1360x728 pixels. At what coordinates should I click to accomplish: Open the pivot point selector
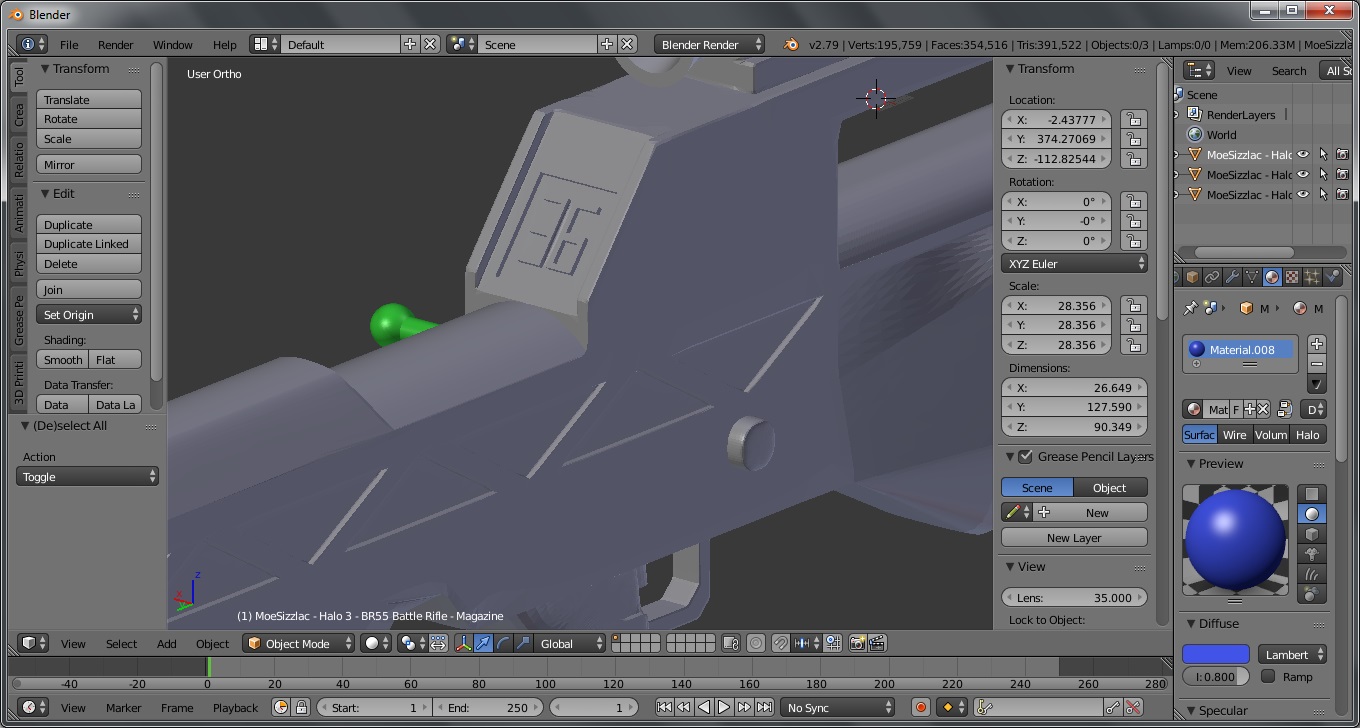click(x=412, y=644)
